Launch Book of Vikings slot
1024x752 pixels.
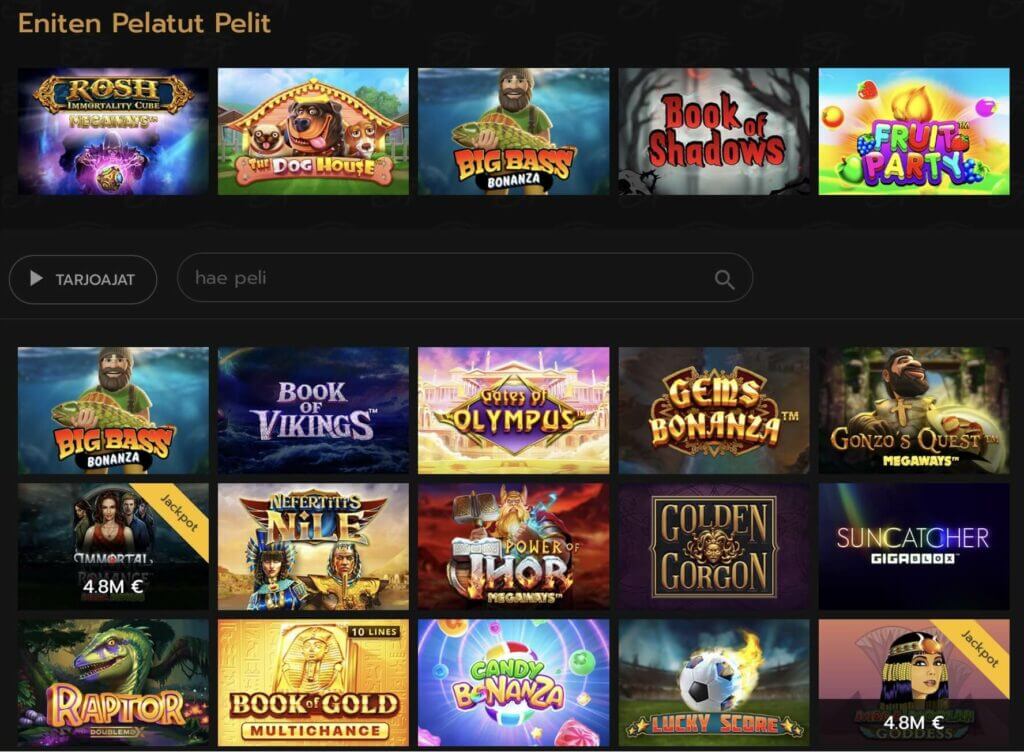click(x=313, y=410)
